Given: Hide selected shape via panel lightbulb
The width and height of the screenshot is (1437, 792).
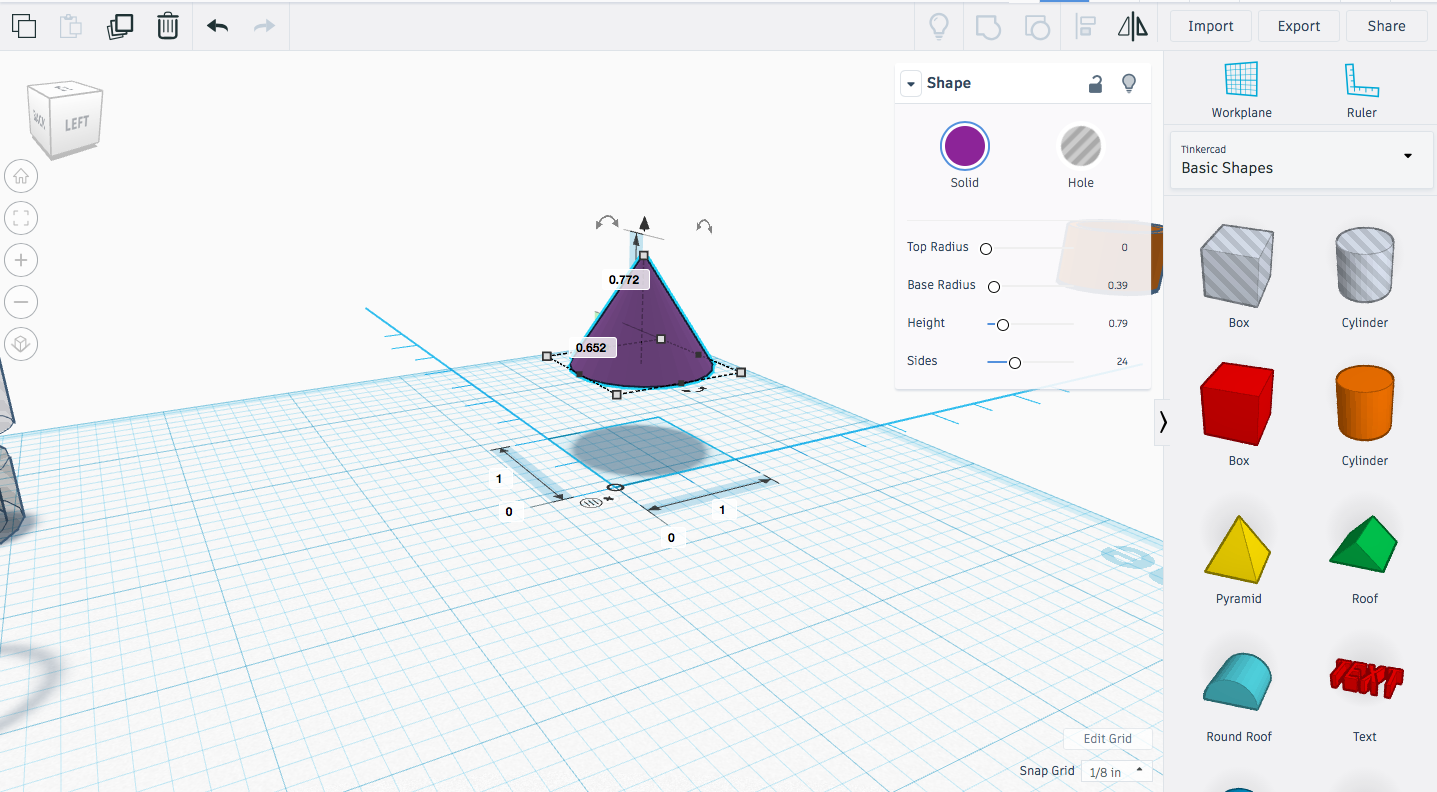Looking at the screenshot, I should tap(1129, 83).
